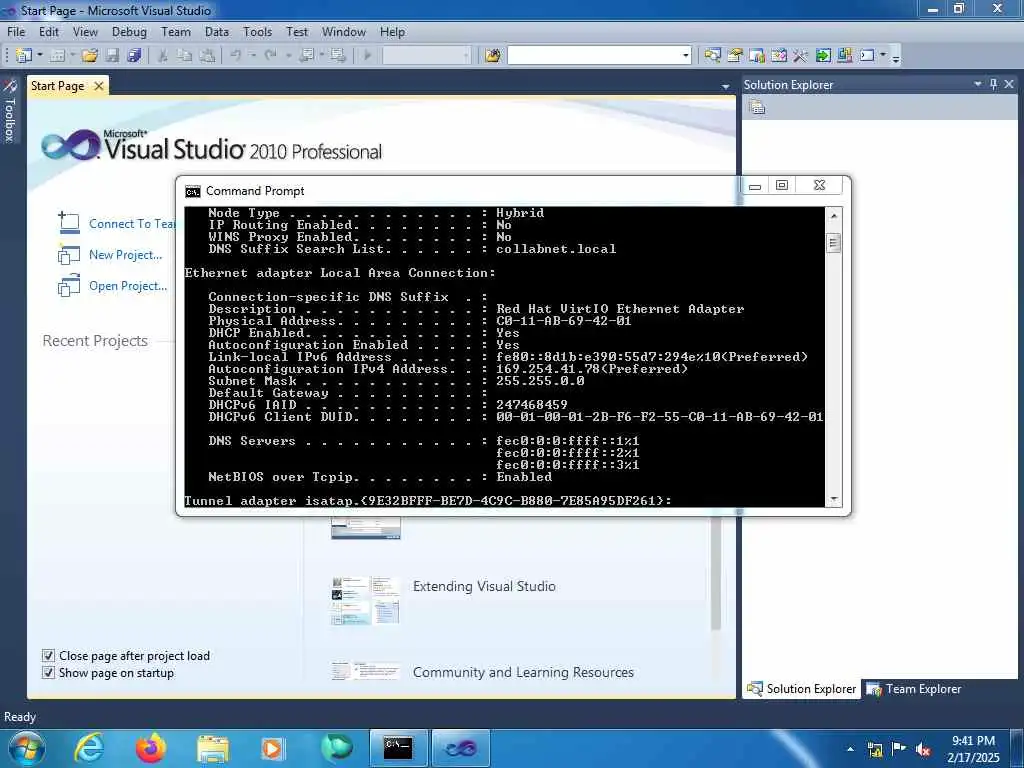Open the collapsed Toolbox side panel
1024x768 pixels.
tap(10, 110)
